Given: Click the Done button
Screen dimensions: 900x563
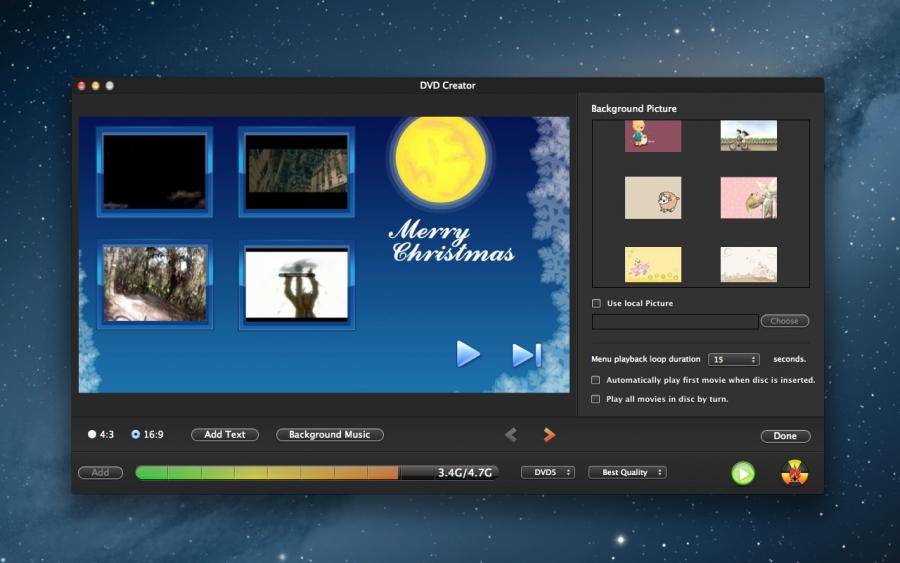Looking at the screenshot, I should tap(785, 436).
